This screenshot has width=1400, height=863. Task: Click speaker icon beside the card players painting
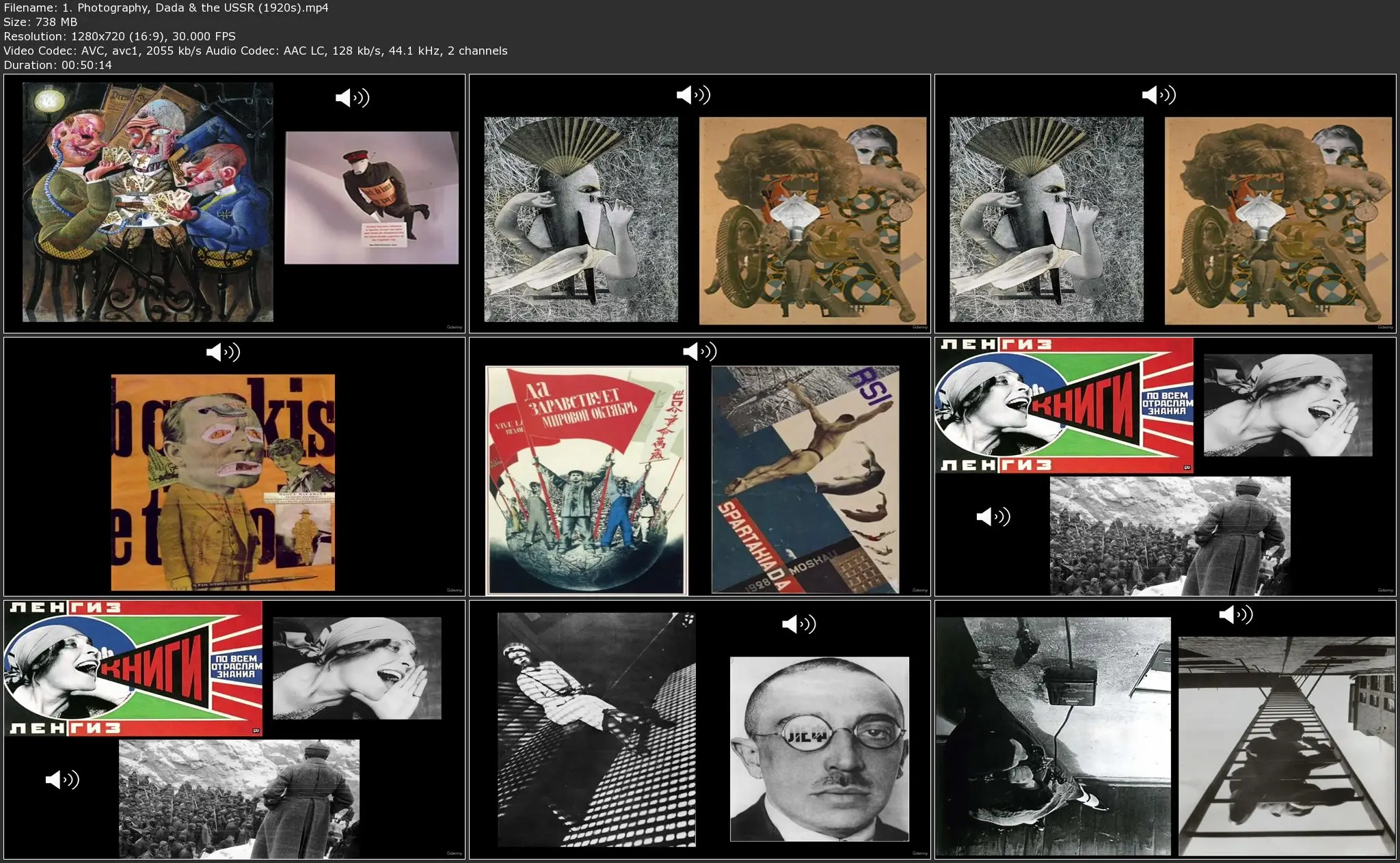point(352,98)
